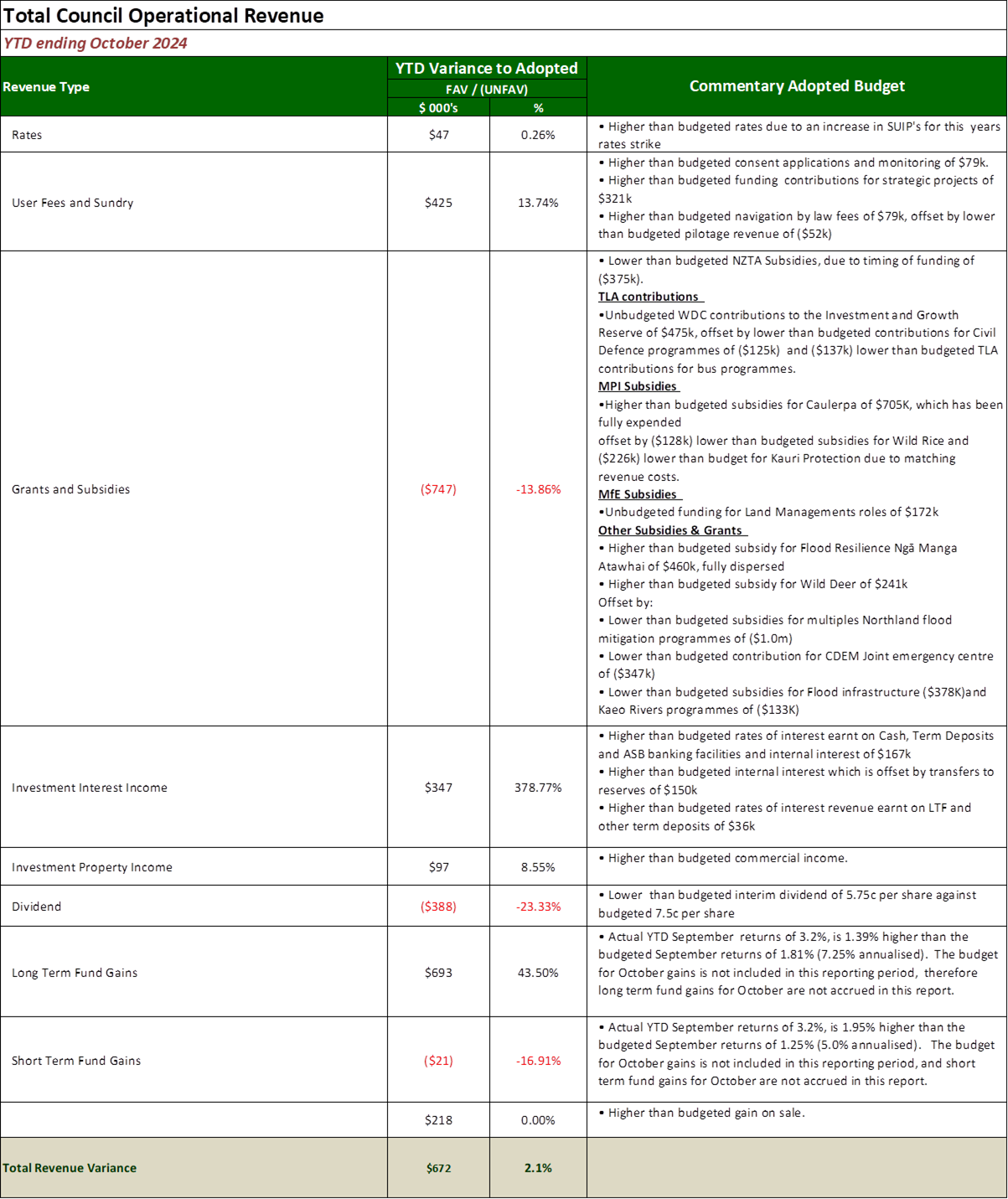The height and width of the screenshot is (1199, 1008).
Task: Click the -16.91% Short Term Fund percentage
Action: [x=538, y=1061]
